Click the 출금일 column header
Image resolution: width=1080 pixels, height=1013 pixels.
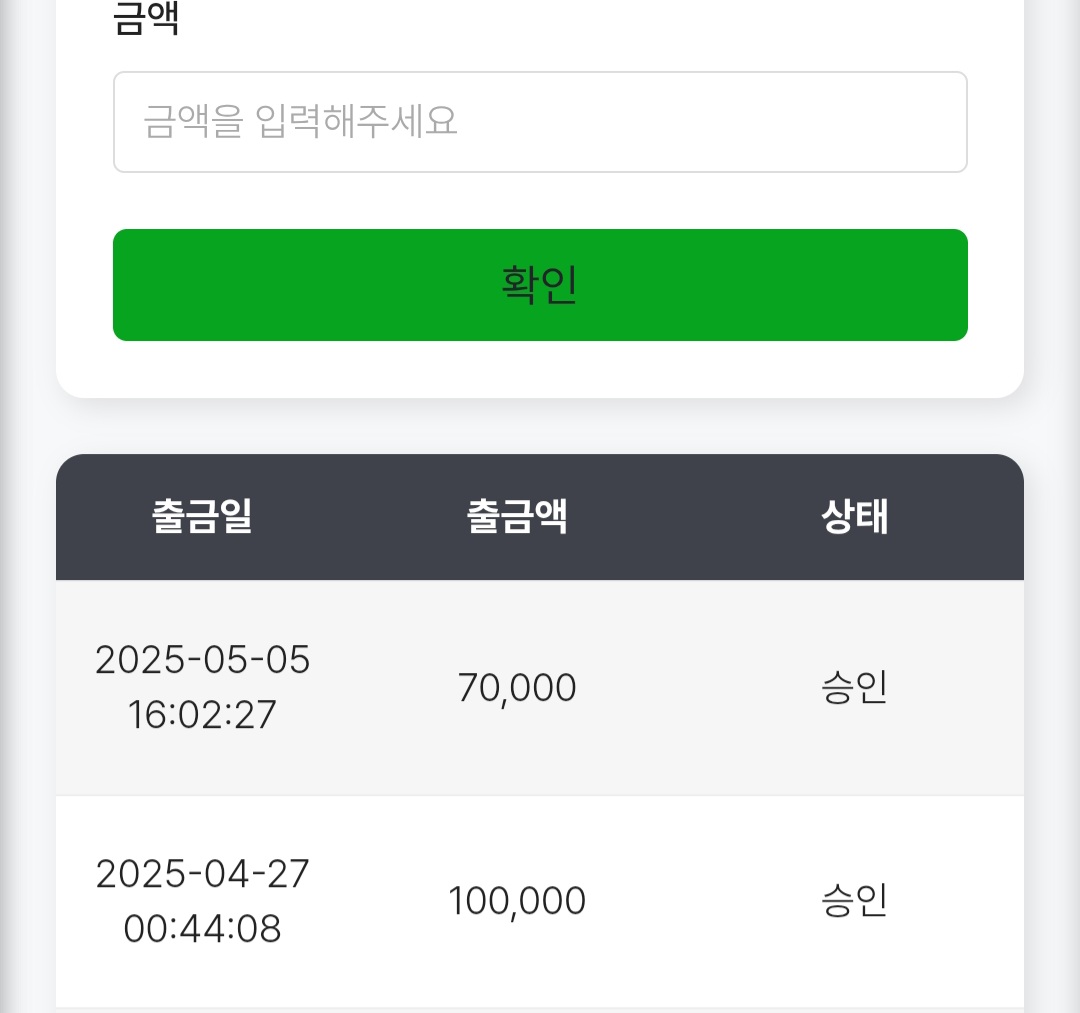coord(202,517)
